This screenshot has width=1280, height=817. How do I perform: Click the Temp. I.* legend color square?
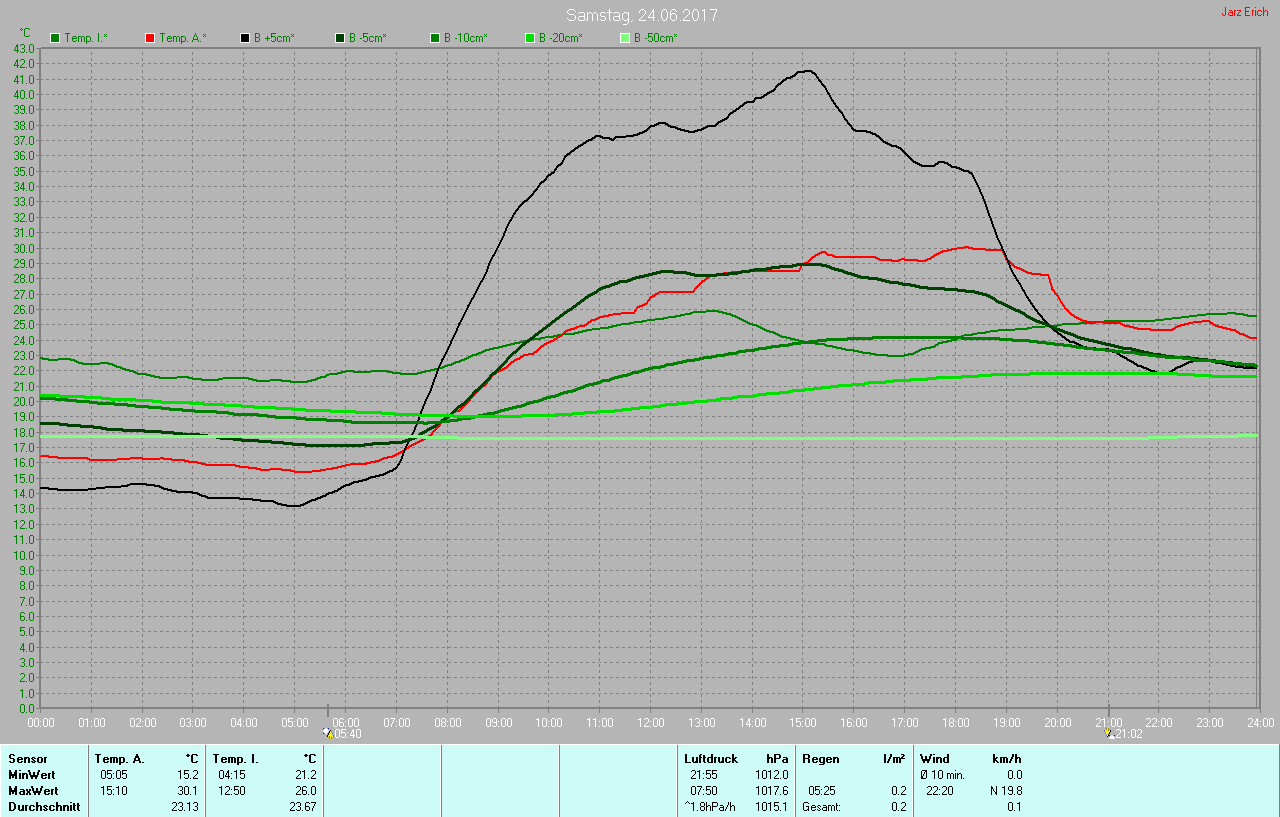click(x=55, y=38)
